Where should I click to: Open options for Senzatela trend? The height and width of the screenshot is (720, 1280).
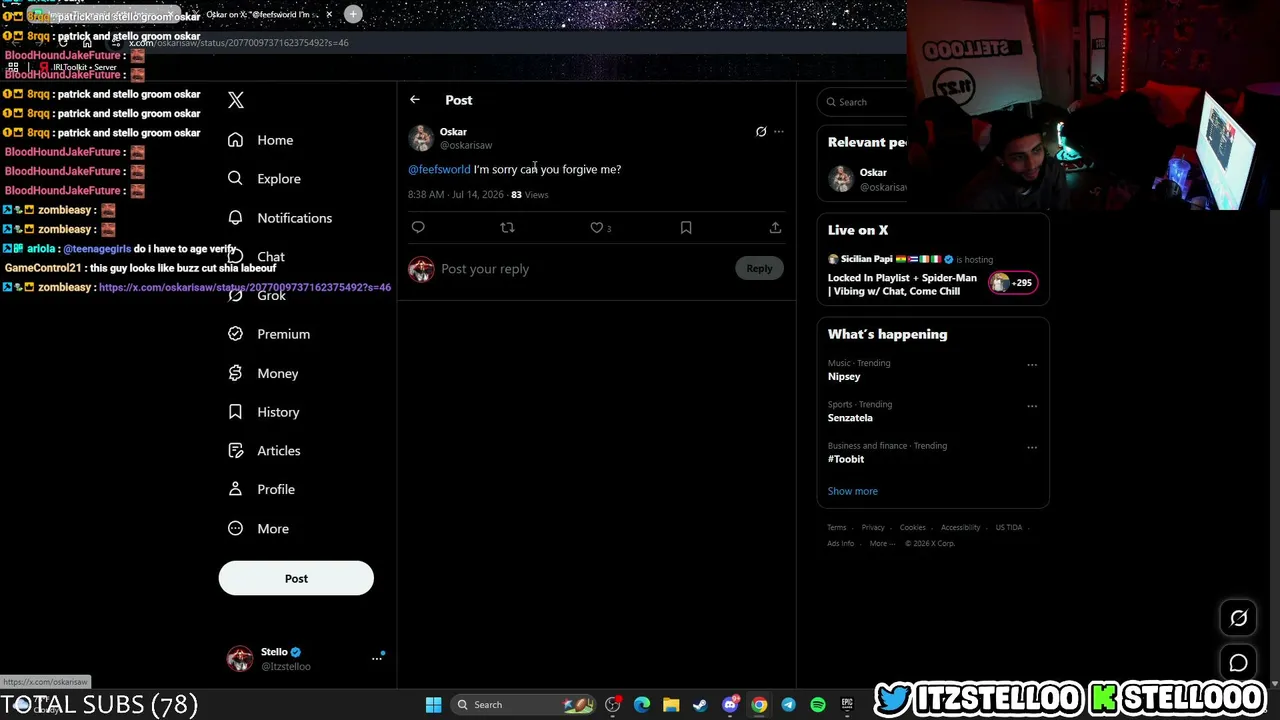tap(1032, 406)
